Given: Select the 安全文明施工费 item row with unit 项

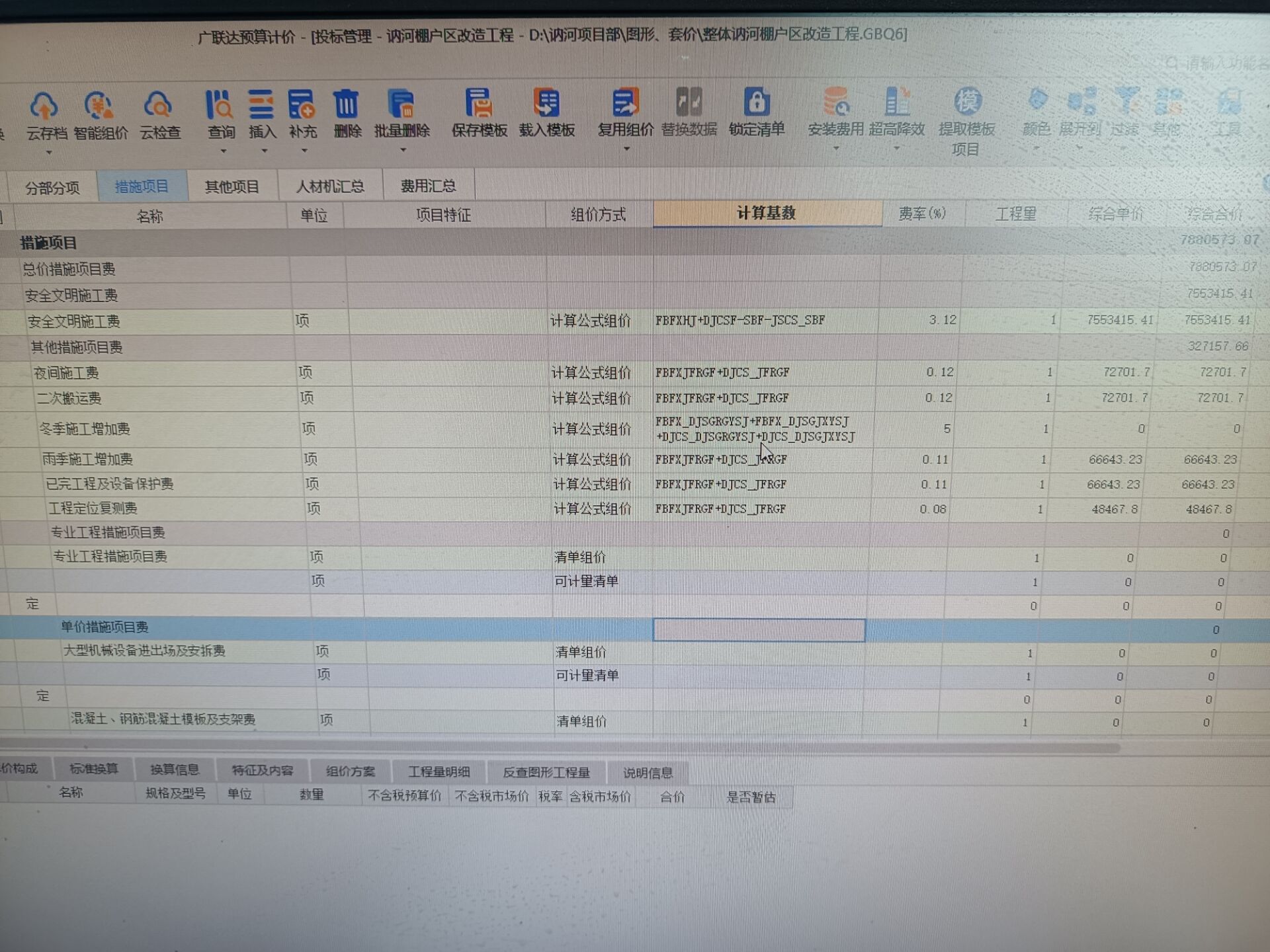Looking at the screenshot, I should (x=635, y=321).
